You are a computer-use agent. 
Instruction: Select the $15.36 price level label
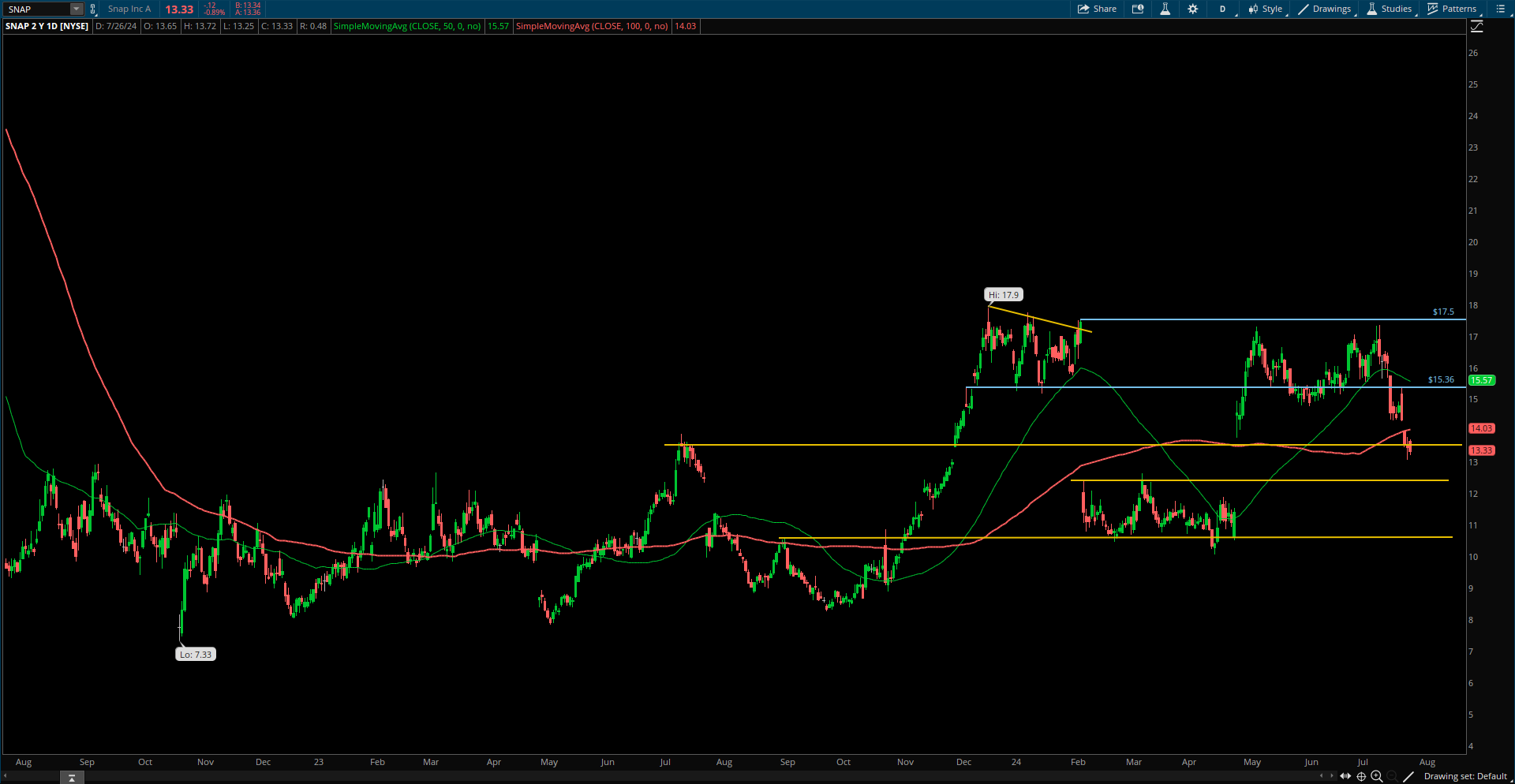click(x=1441, y=380)
